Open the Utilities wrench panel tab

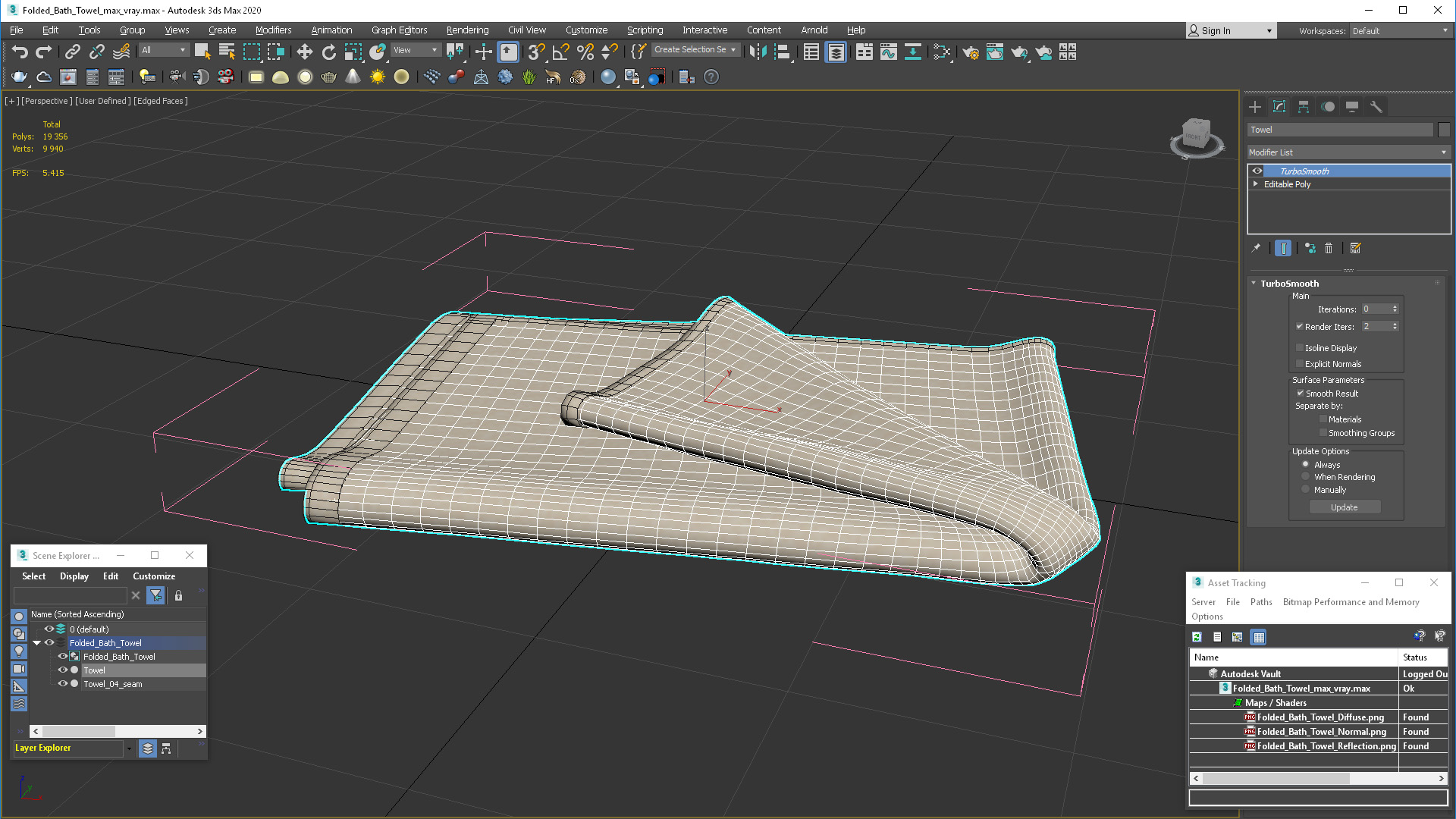[x=1376, y=107]
